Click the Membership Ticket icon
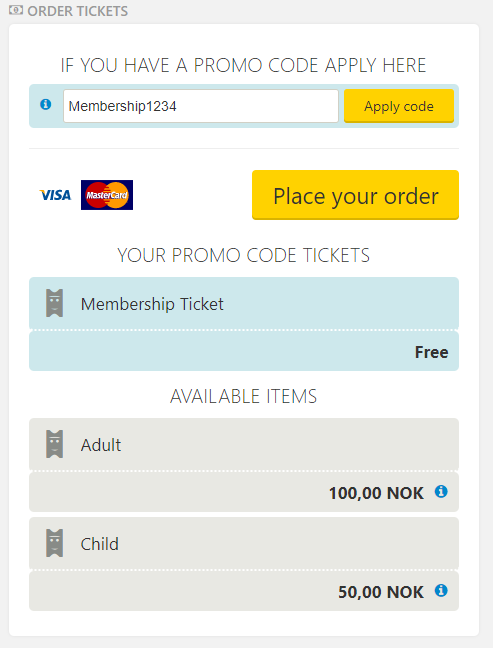This screenshot has height=648, width=493. (x=55, y=303)
